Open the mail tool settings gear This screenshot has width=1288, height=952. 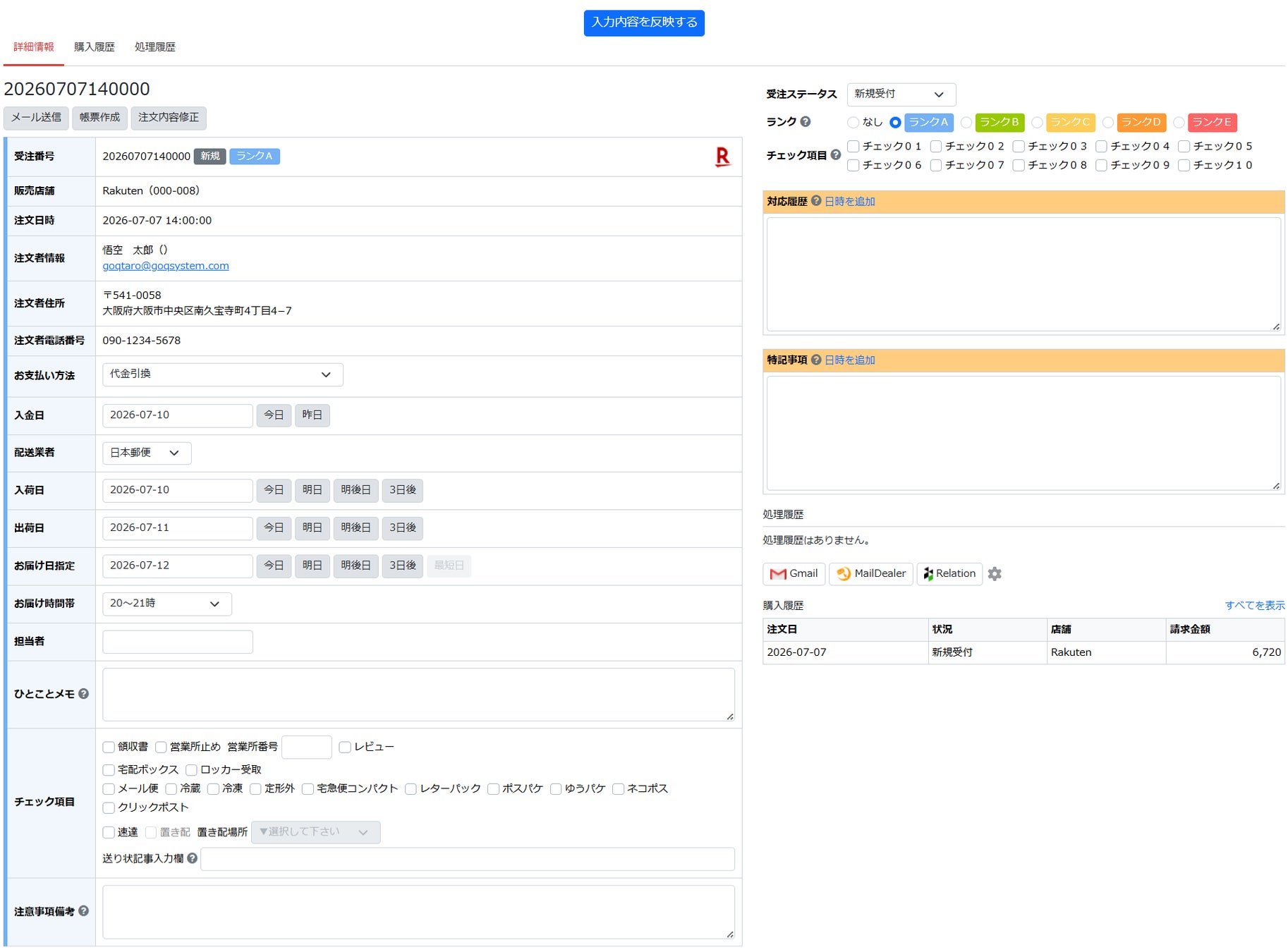tap(995, 574)
